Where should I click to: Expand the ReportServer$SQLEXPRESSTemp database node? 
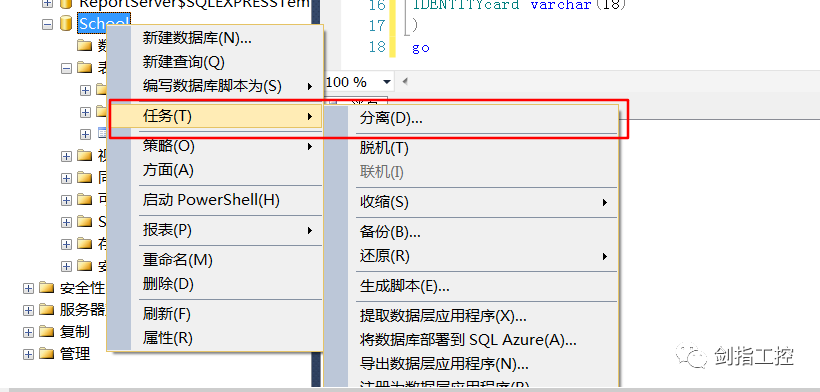point(48,3)
